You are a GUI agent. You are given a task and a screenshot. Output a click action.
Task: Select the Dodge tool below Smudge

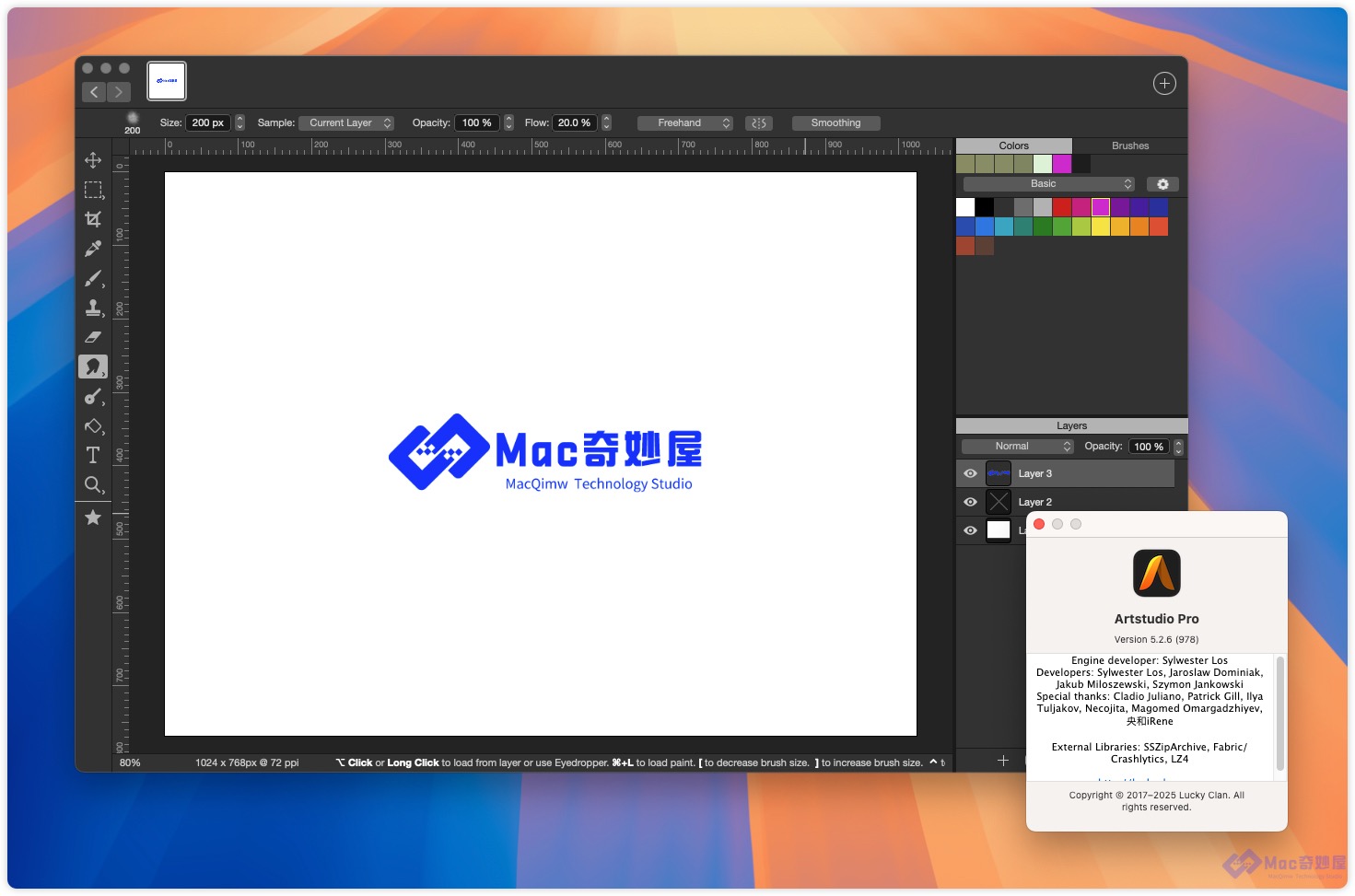pos(93,397)
